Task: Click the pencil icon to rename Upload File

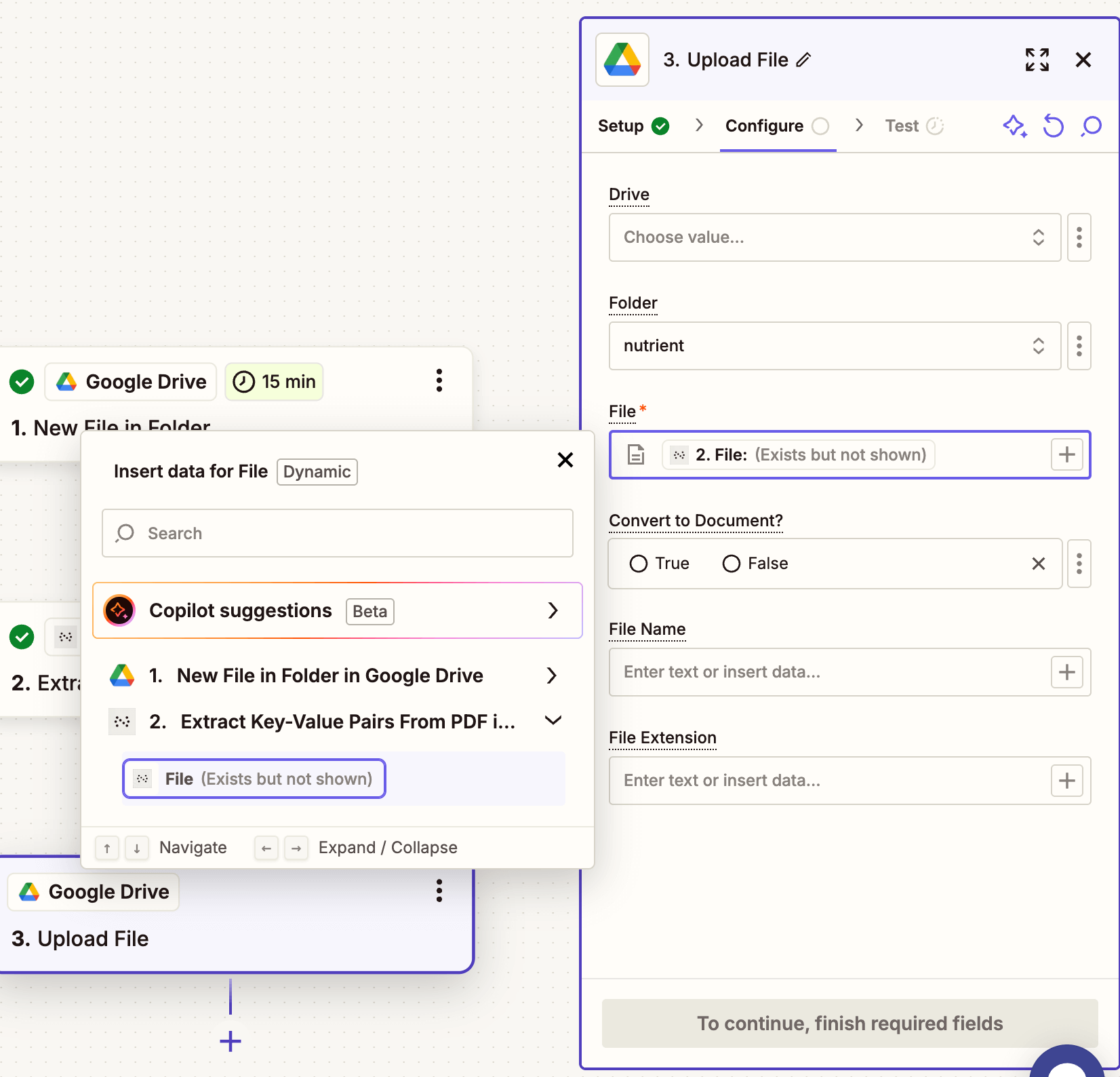Action: pos(803,60)
